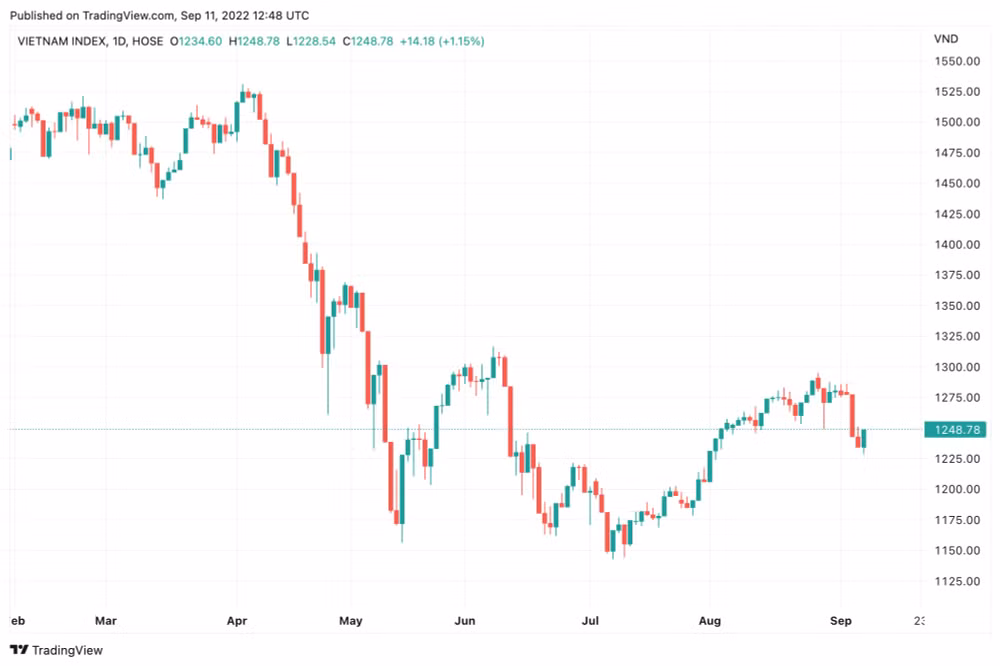Click the 1550.00 price scale label
This screenshot has width=1000, height=666.
point(957,61)
